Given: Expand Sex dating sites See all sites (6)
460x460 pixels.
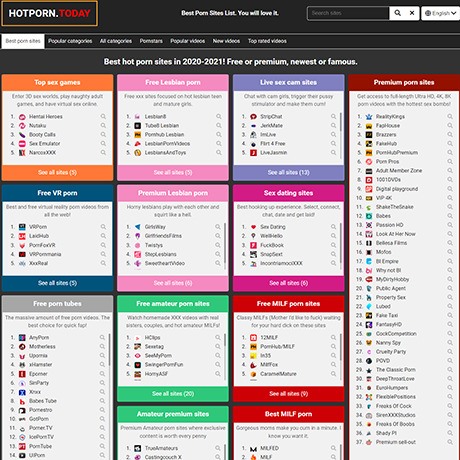Looking at the screenshot, I should point(289,283).
